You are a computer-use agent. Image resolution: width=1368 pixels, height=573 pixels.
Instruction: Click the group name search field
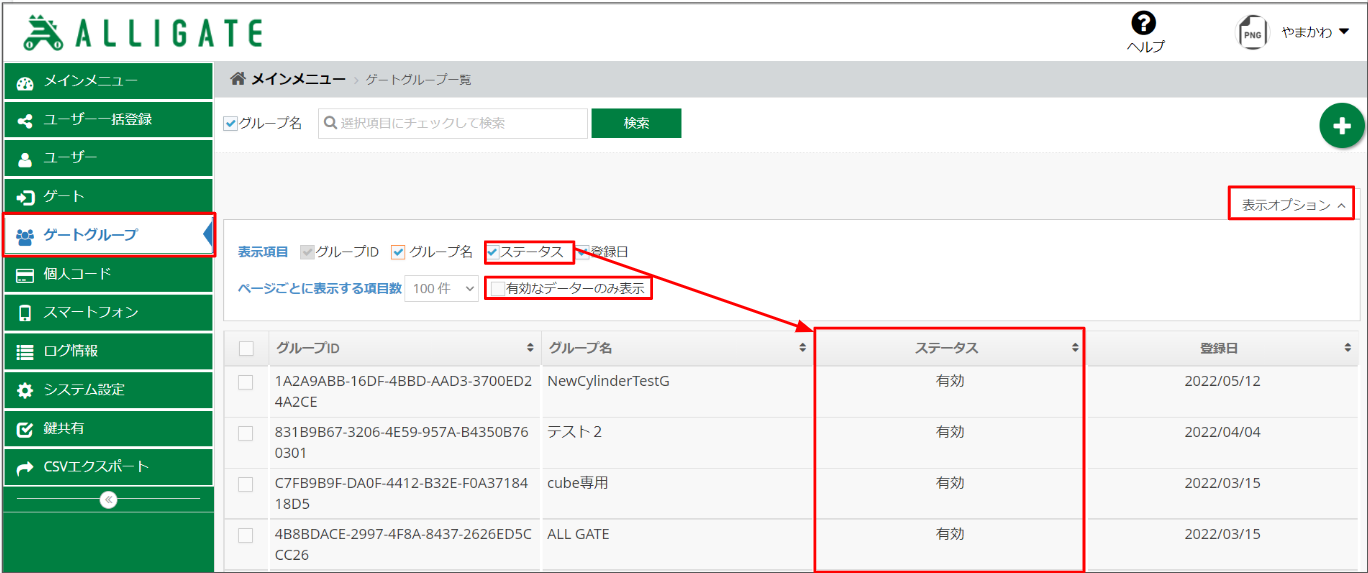pos(453,123)
